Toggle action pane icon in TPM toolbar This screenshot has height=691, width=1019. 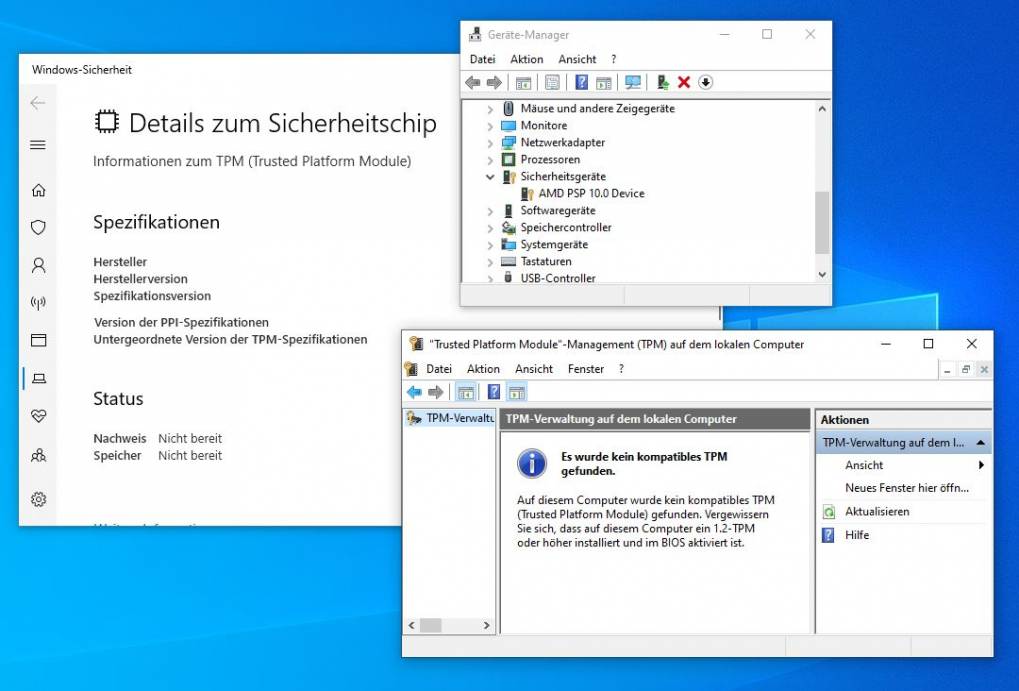pyautogui.click(x=517, y=392)
